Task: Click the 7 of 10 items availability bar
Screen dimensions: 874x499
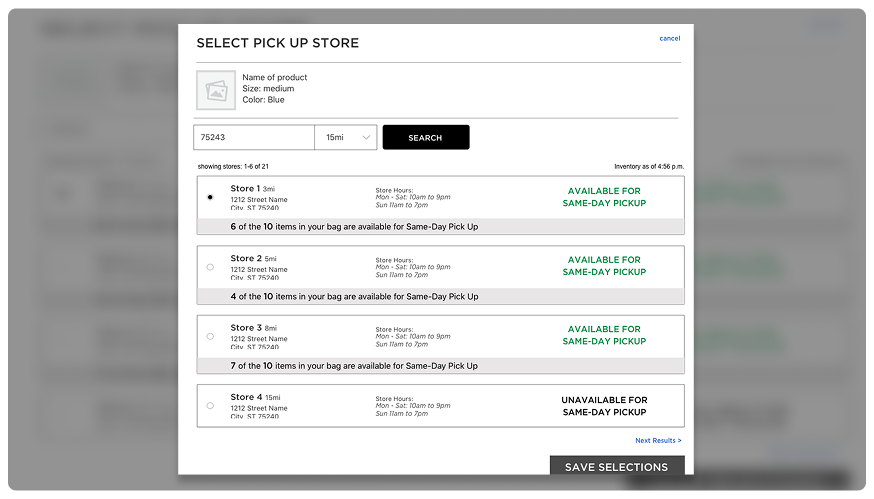Action: [440, 366]
